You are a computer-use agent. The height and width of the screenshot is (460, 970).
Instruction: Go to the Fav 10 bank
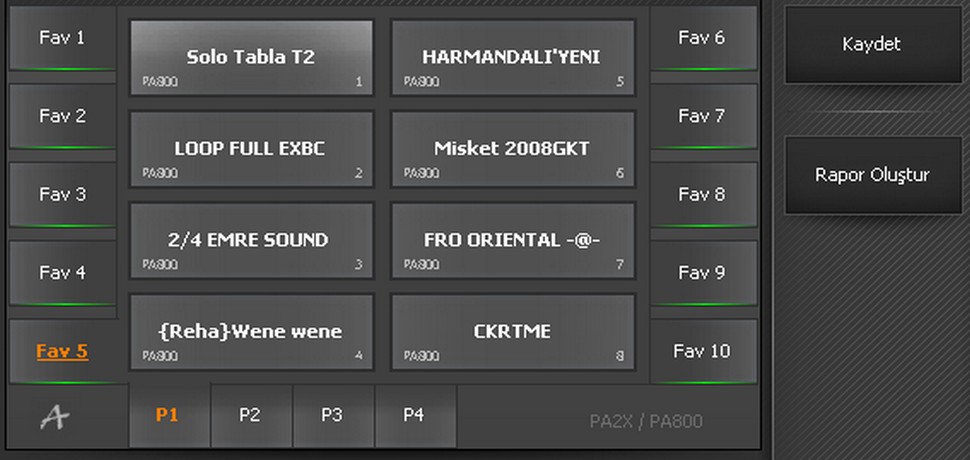[x=703, y=351]
